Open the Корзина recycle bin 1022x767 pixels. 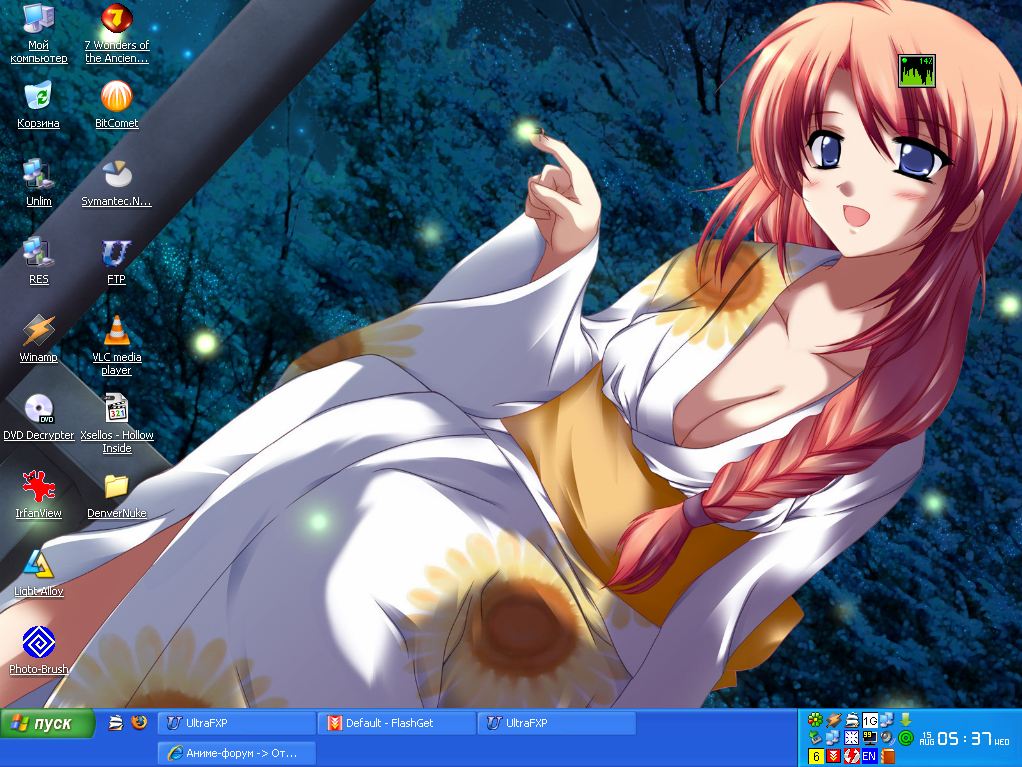(38, 105)
